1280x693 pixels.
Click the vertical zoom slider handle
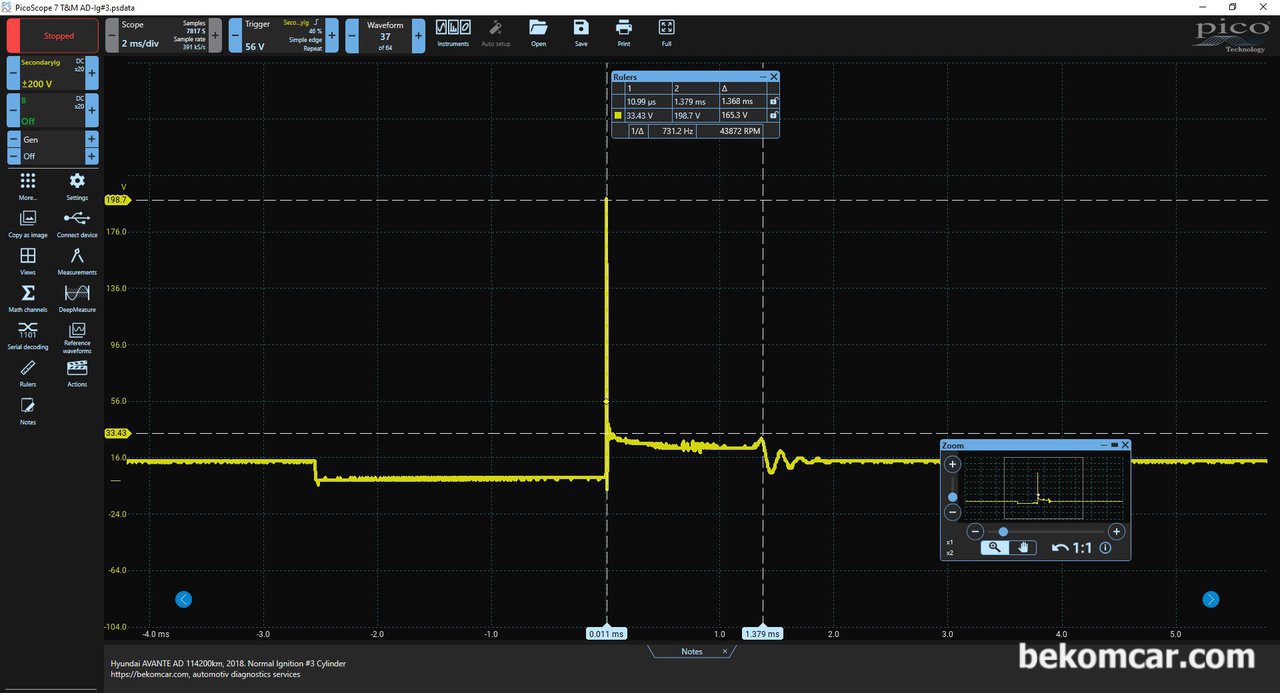[x=953, y=497]
